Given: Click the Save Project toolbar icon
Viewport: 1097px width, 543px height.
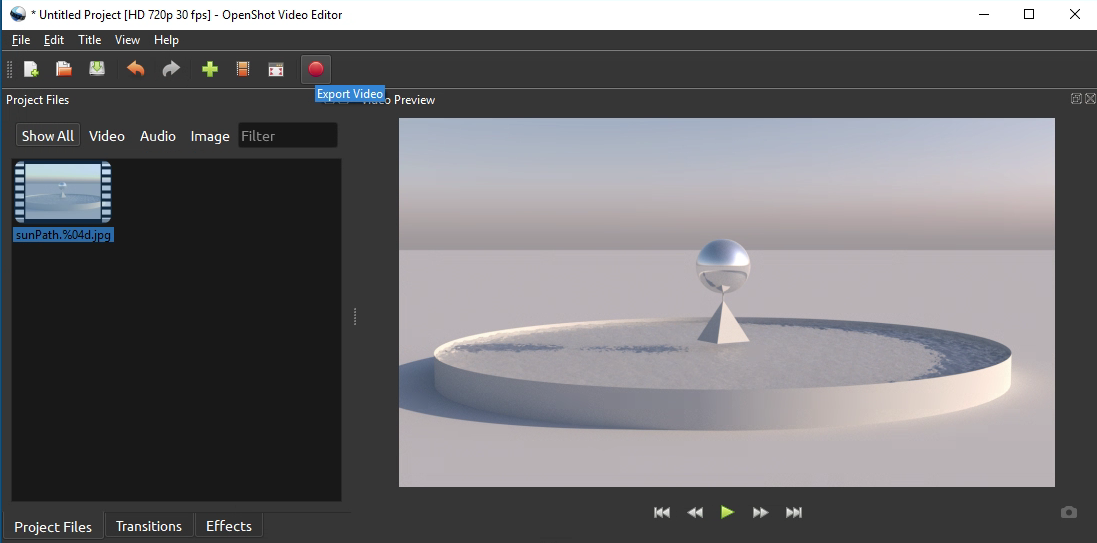Looking at the screenshot, I should [x=97, y=69].
